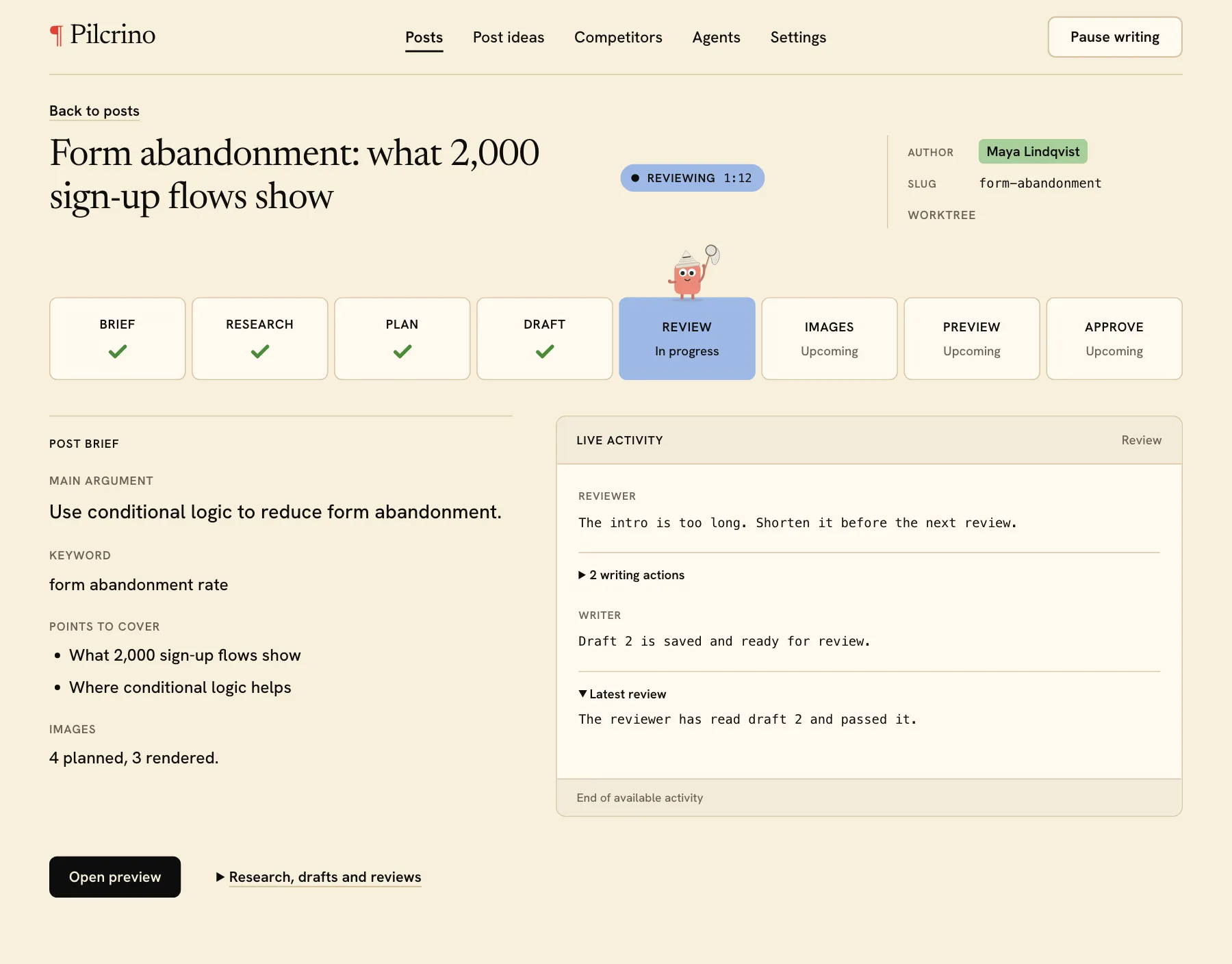The image size is (1232, 964).
Task: Collapse the Latest review section
Action: [622, 694]
